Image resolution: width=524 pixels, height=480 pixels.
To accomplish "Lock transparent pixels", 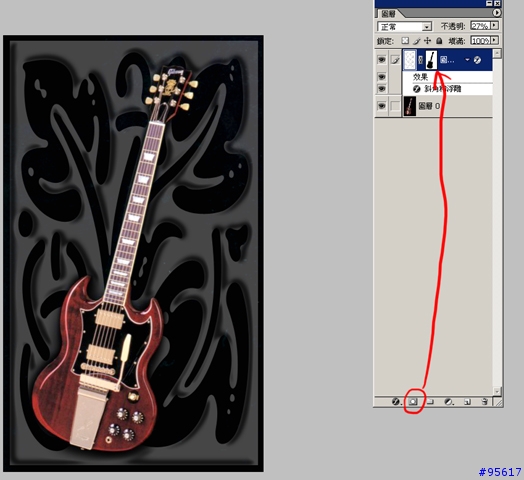I will (405, 41).
